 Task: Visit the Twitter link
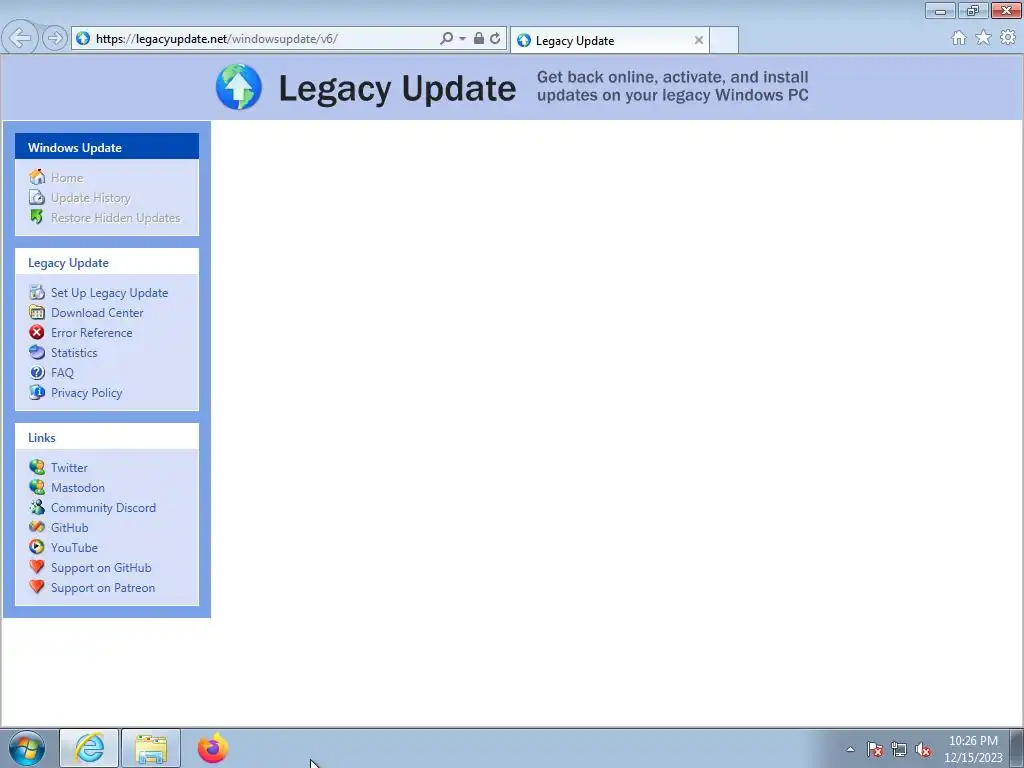click(x=69, y=468)
